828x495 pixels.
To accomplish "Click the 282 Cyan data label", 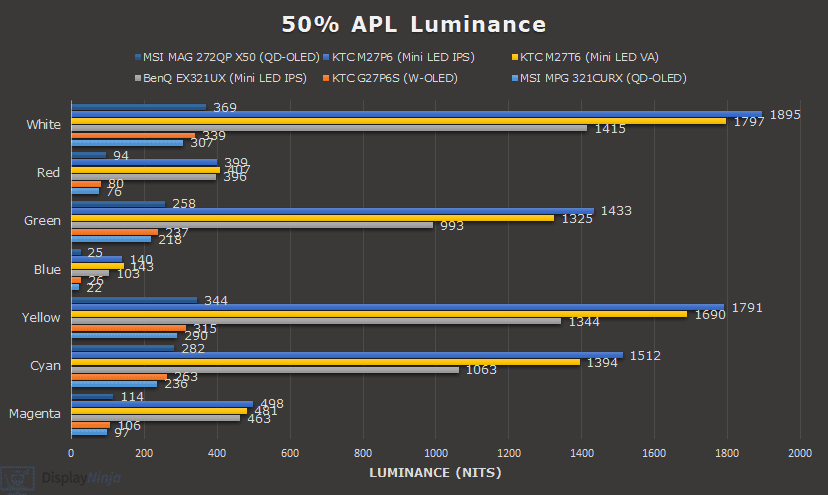I will click(x=193, y=349).
